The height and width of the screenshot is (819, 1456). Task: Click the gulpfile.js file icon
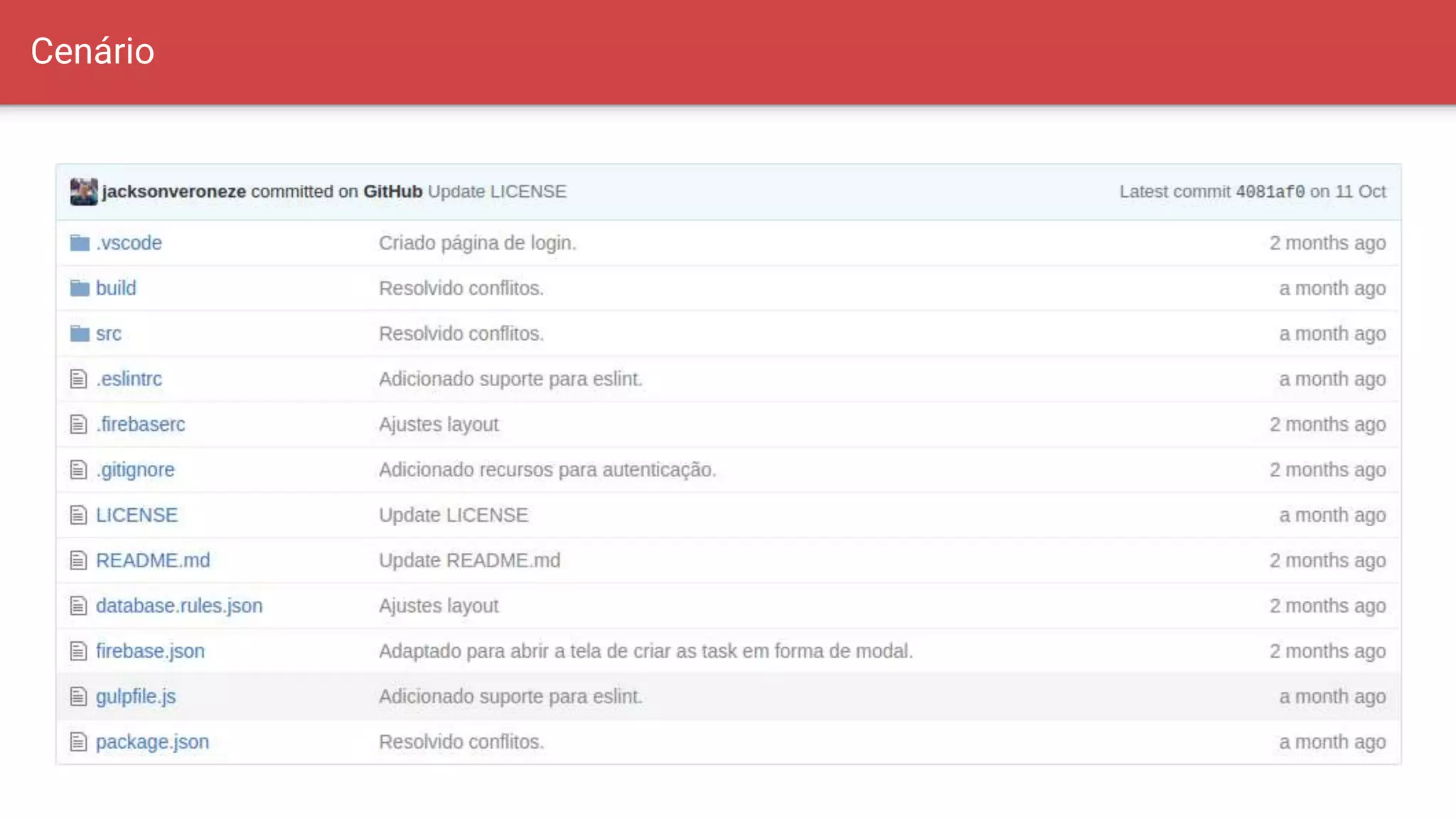coord(78,697)
